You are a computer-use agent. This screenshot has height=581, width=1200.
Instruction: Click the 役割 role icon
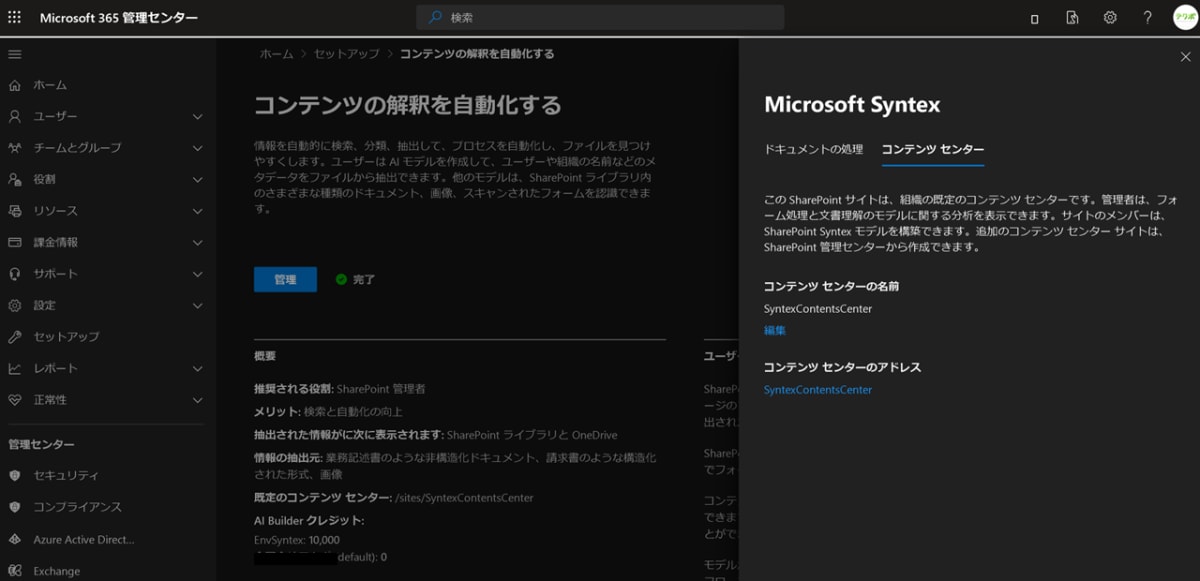pyautogui.click(x=14, y=179)
